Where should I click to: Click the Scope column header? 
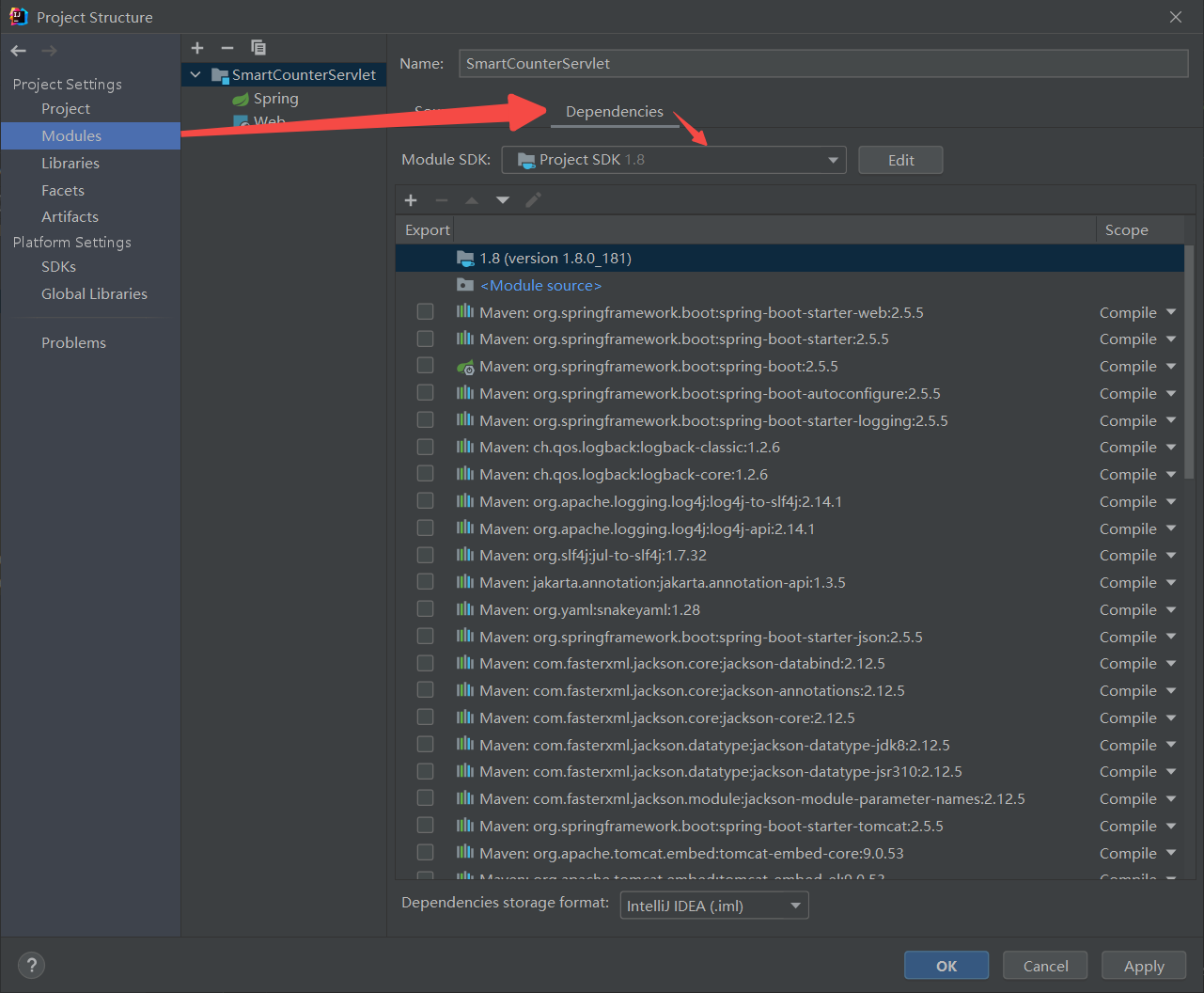point(1126,230)
